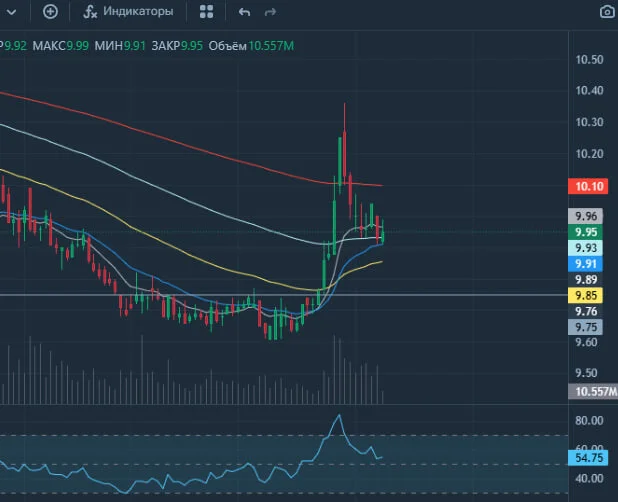Click the Объём volume legend value
This screenshot has height=502, width=618.
tap(271, 46)
